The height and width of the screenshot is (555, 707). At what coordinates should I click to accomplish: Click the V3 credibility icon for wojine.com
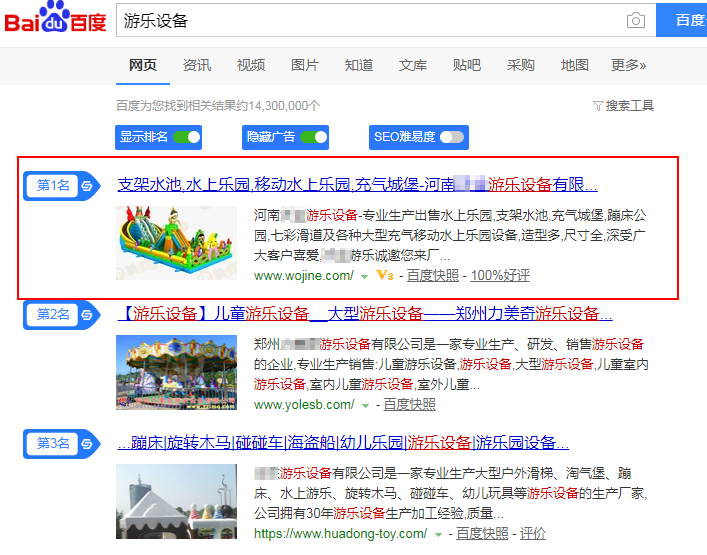(x=384, y=276)
